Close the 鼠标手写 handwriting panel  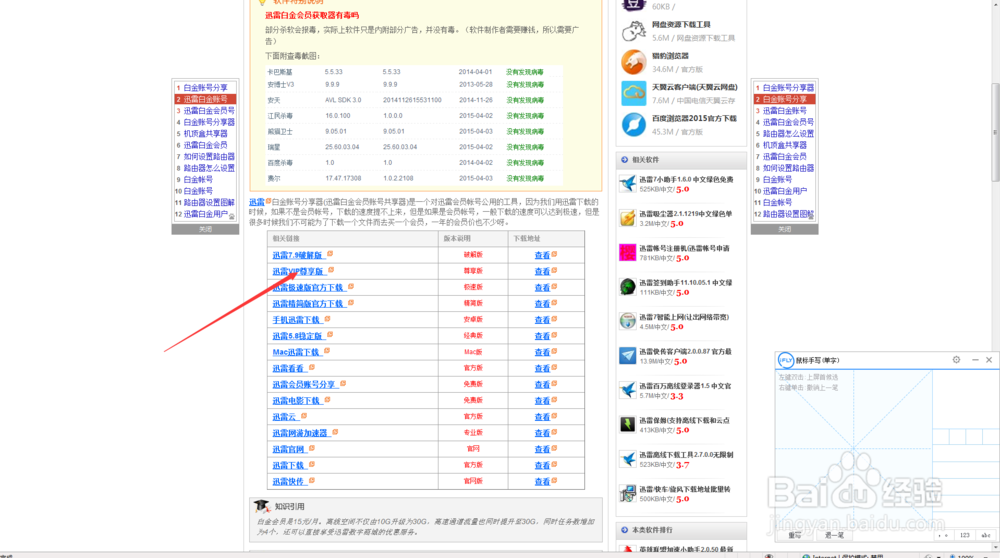(x=989, y=360)
